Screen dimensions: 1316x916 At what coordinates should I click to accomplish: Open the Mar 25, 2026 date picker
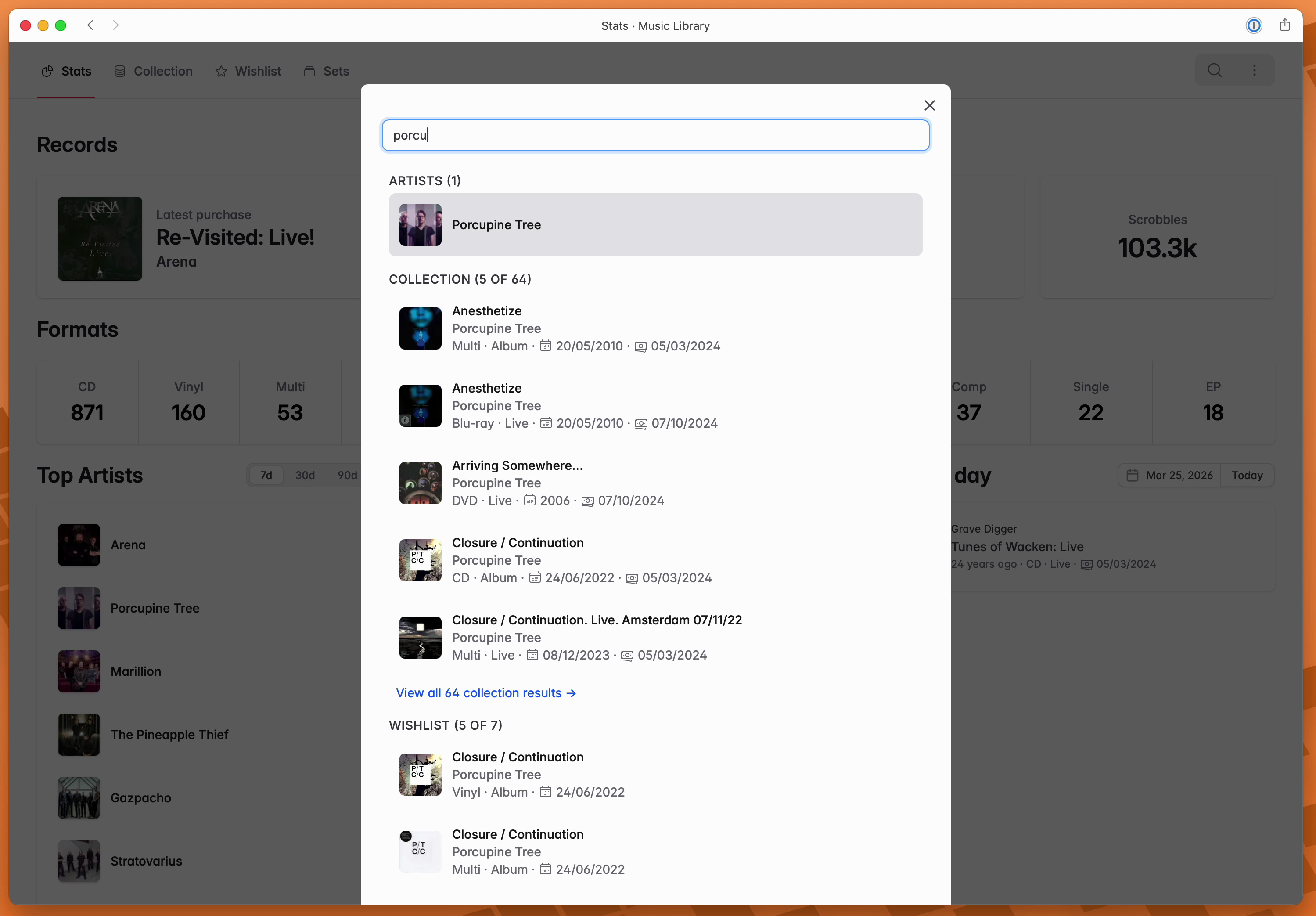tap(1169, 475)
